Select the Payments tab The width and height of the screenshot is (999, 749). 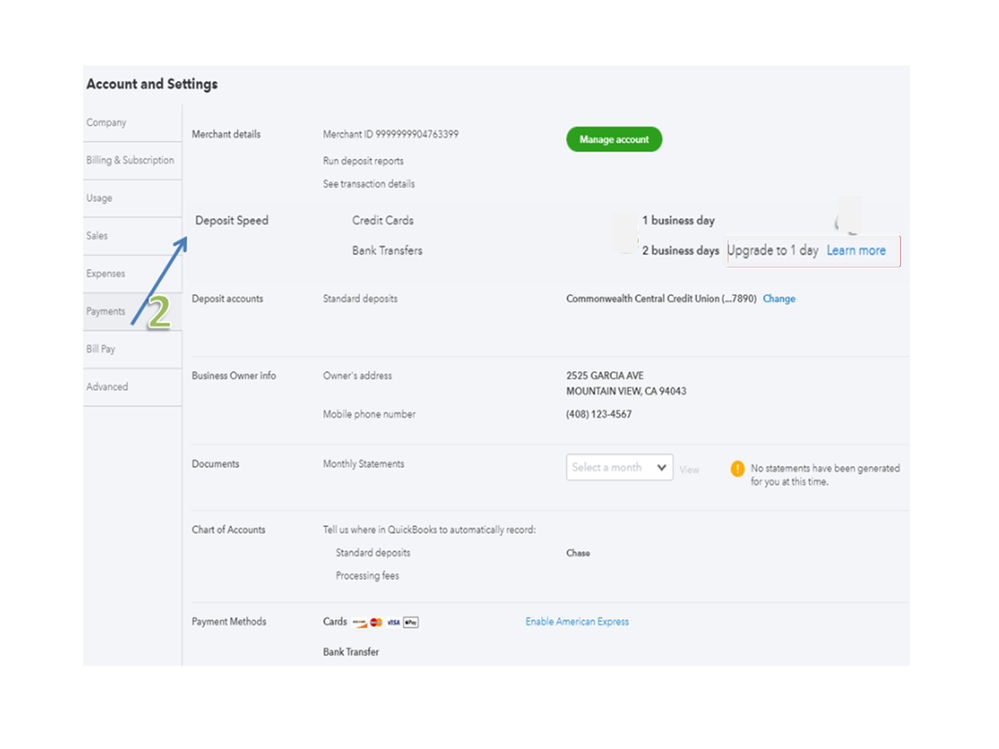pos(105,312)
